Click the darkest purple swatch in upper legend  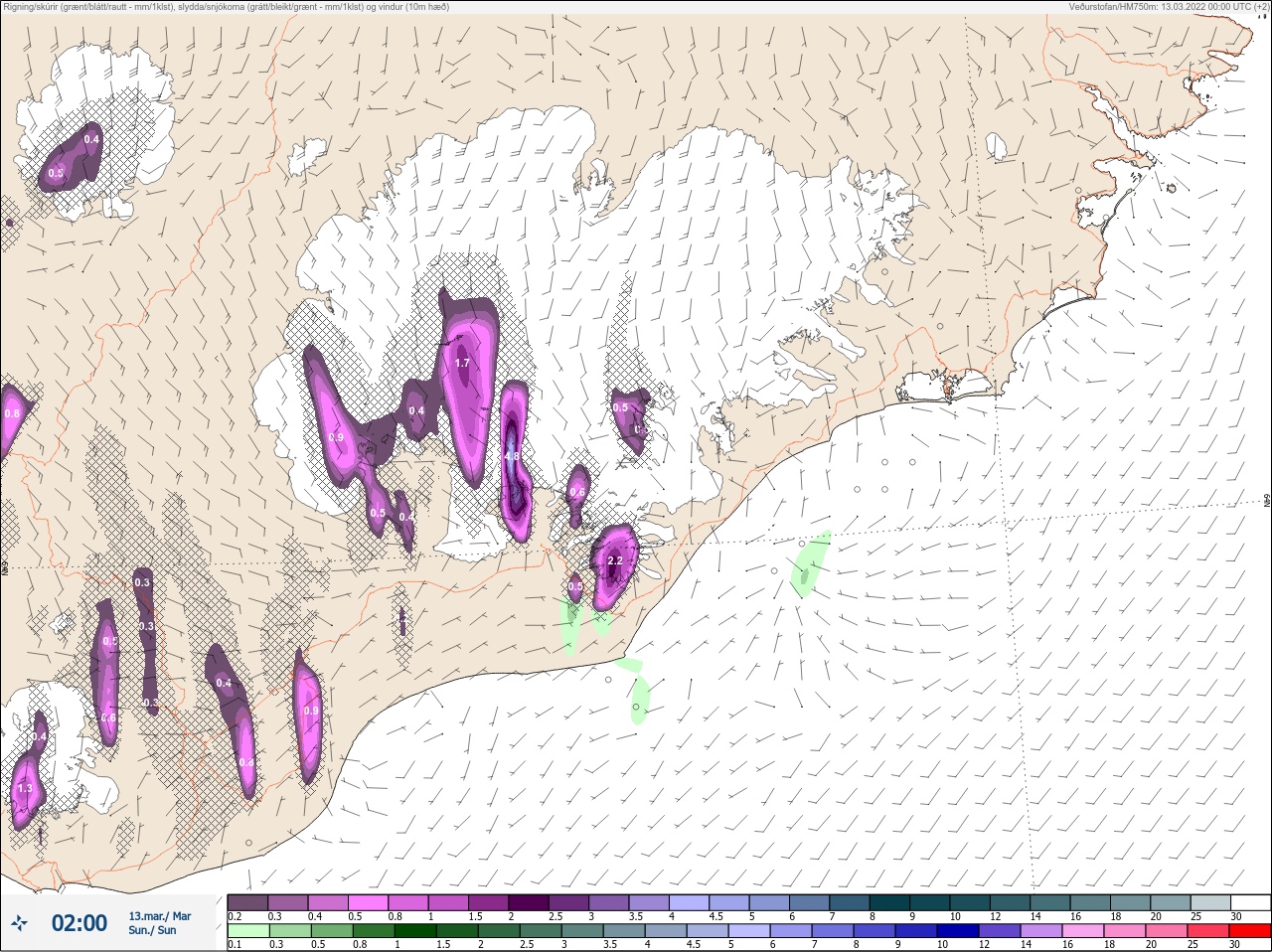point(529,902)
